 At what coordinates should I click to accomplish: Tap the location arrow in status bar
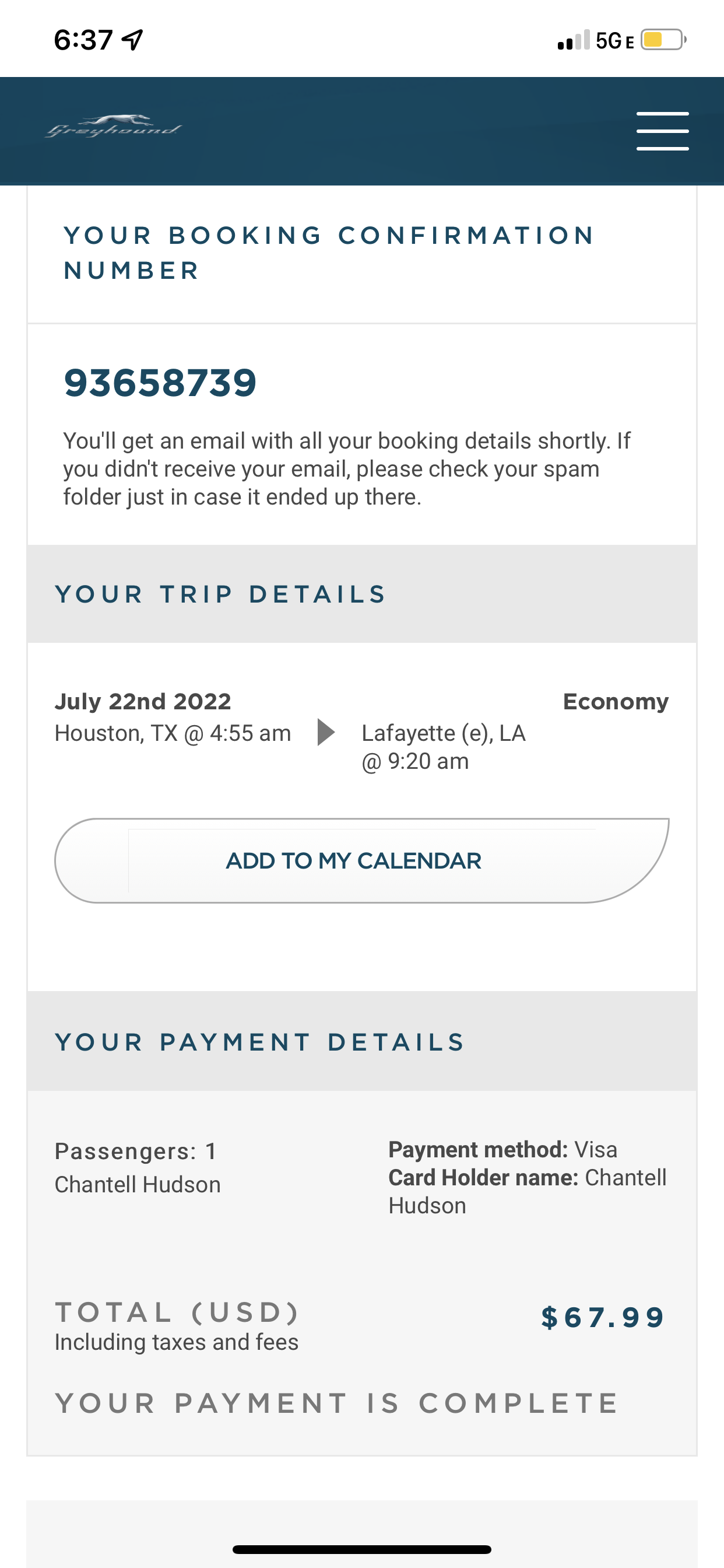click(x=133, y=40)
